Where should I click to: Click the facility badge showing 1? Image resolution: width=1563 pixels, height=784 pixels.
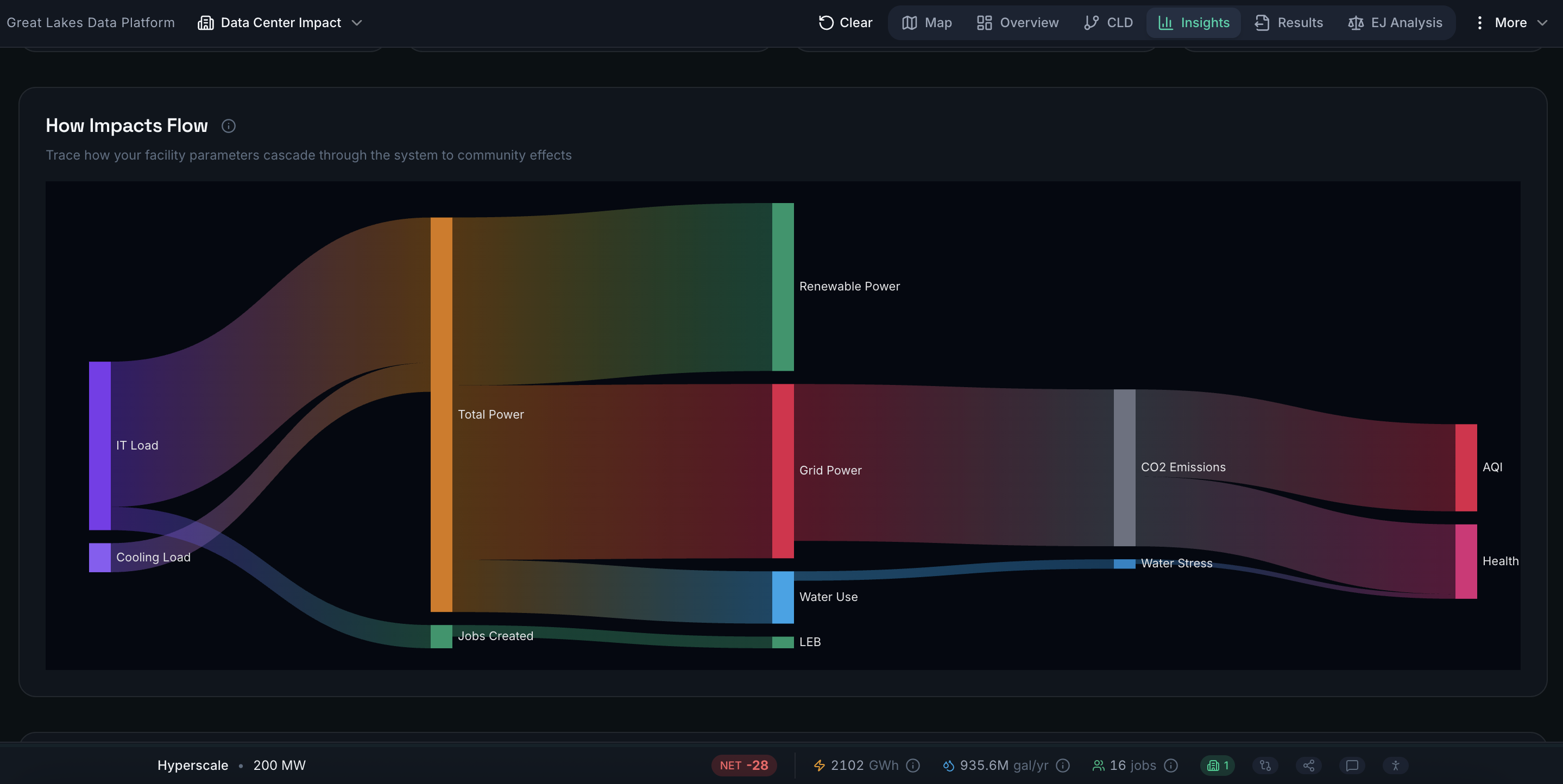point(1217,765)
